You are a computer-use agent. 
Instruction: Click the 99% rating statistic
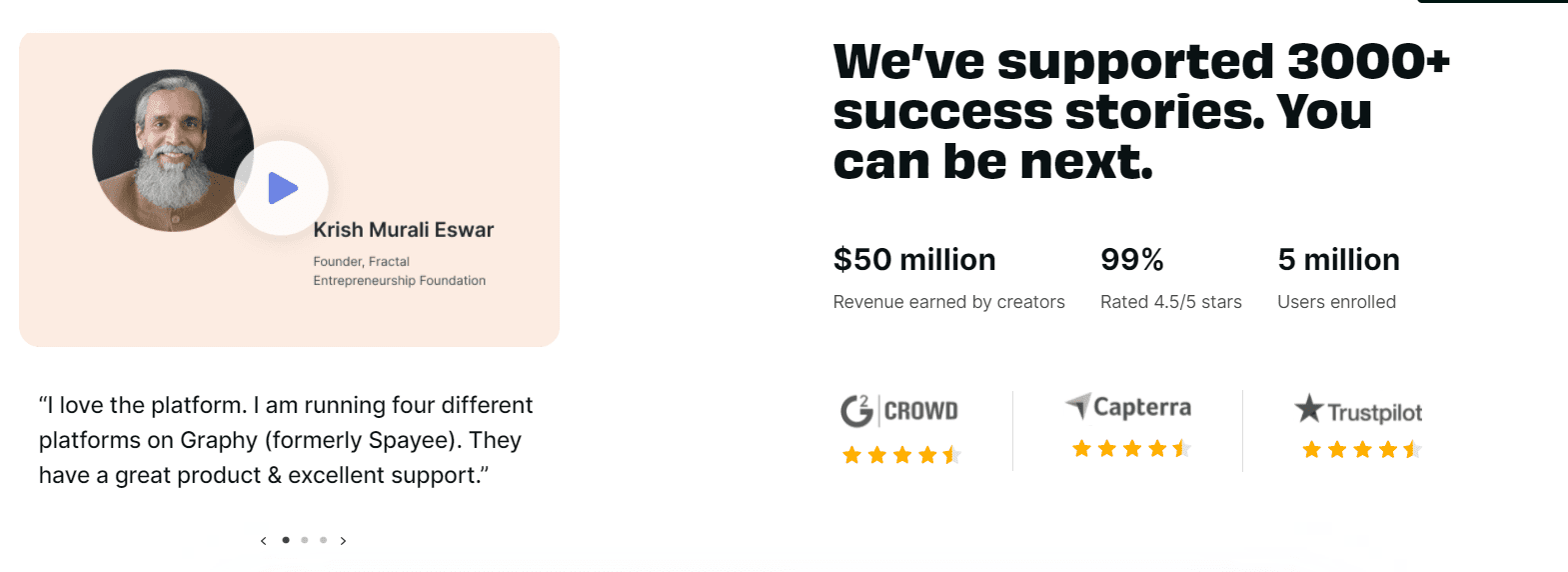click(x=1132, y=260)
